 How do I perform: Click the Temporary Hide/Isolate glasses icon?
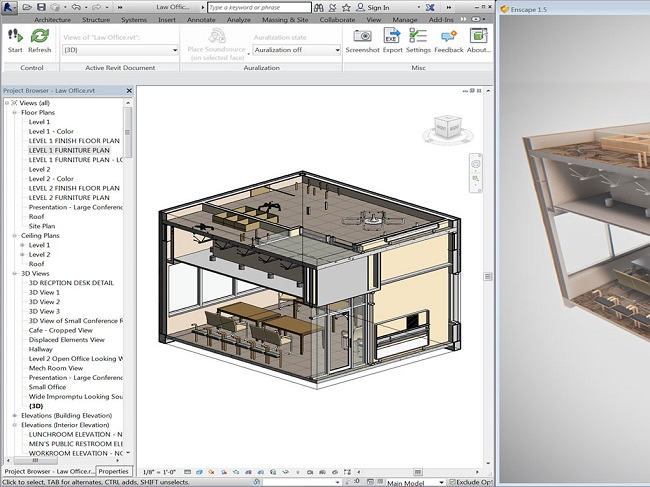click(286, 472)
